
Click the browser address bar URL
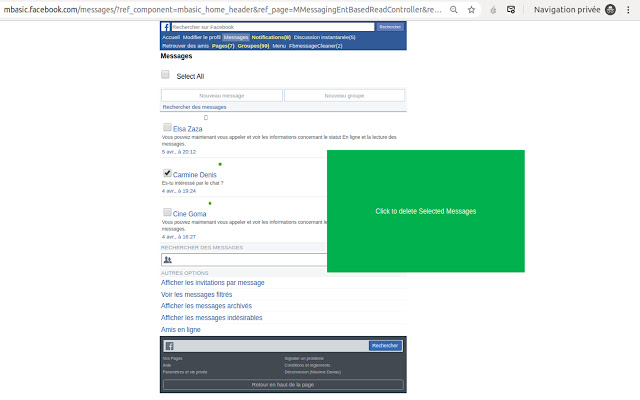point(222,10)
